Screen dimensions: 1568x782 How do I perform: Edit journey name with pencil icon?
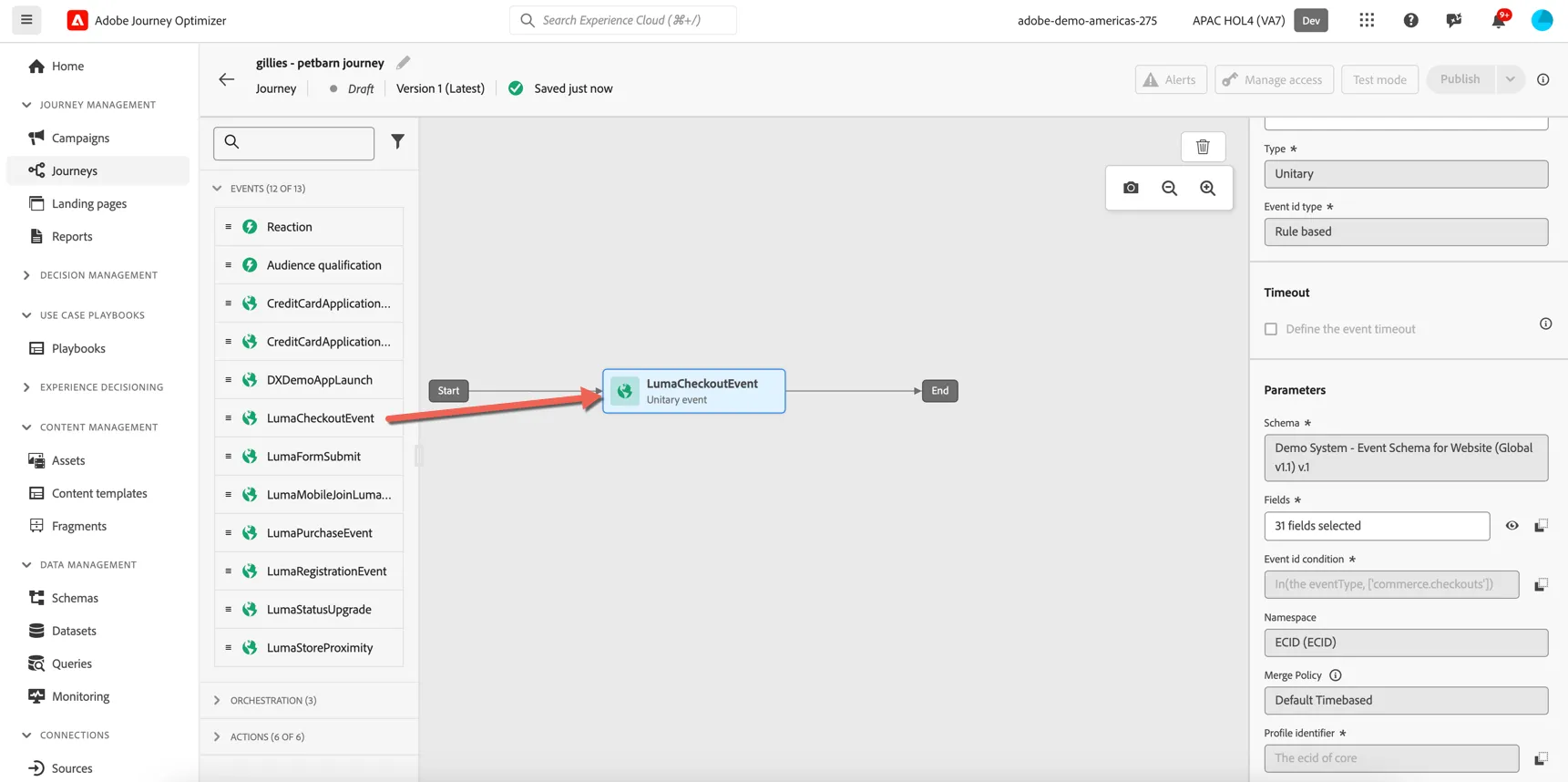(x=403, y=62)
